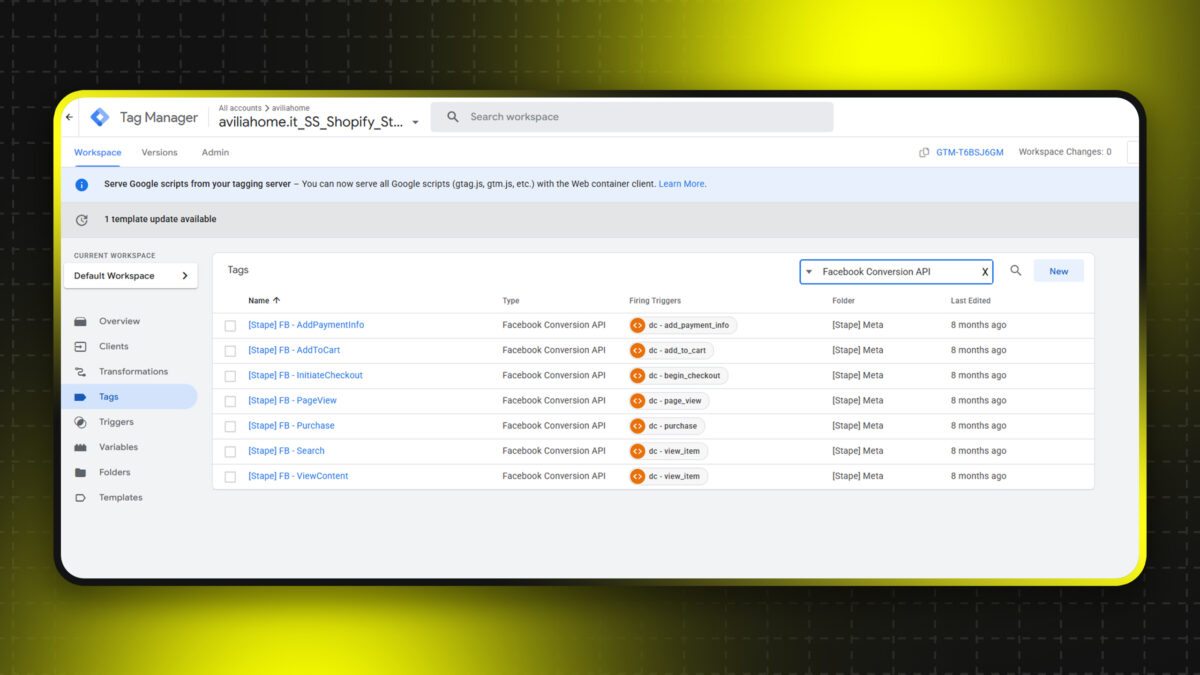Click the Tag Manager logo icon
Viewport: 1200px width, 675px height.
point(100,117)
